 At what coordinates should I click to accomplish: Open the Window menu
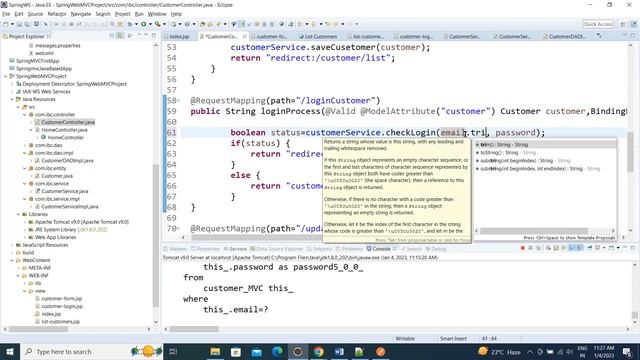point(157,14)
